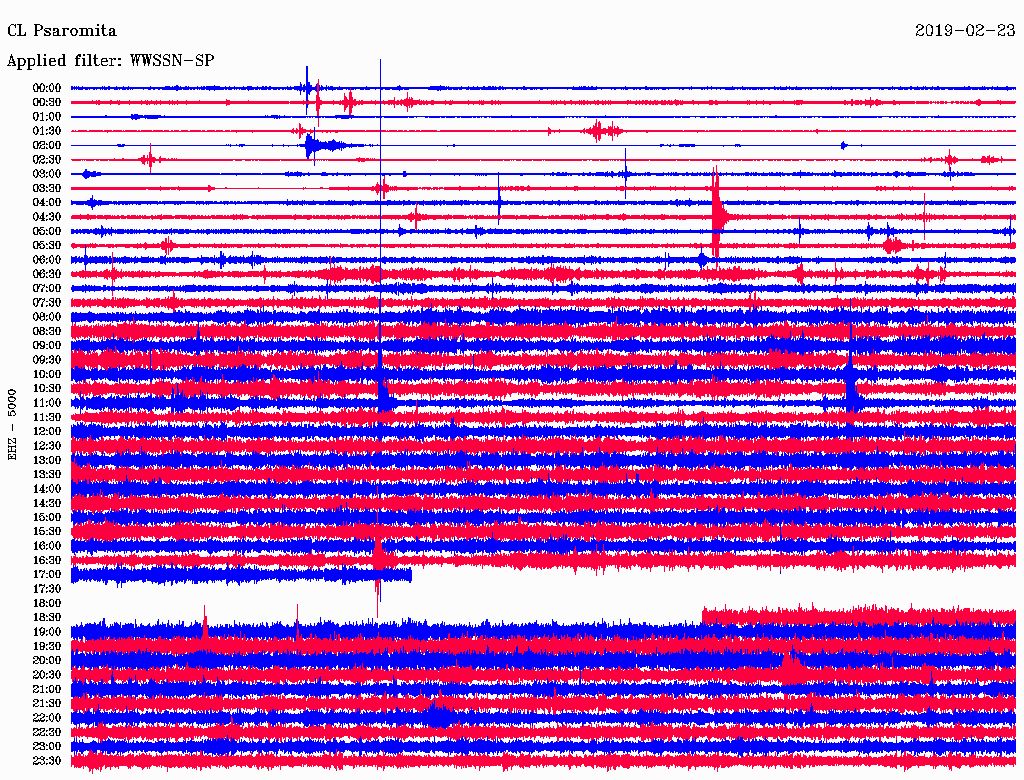The image size is (1024, 780).
Task: Select the 10:30 time row label
Action: point(47,389)
